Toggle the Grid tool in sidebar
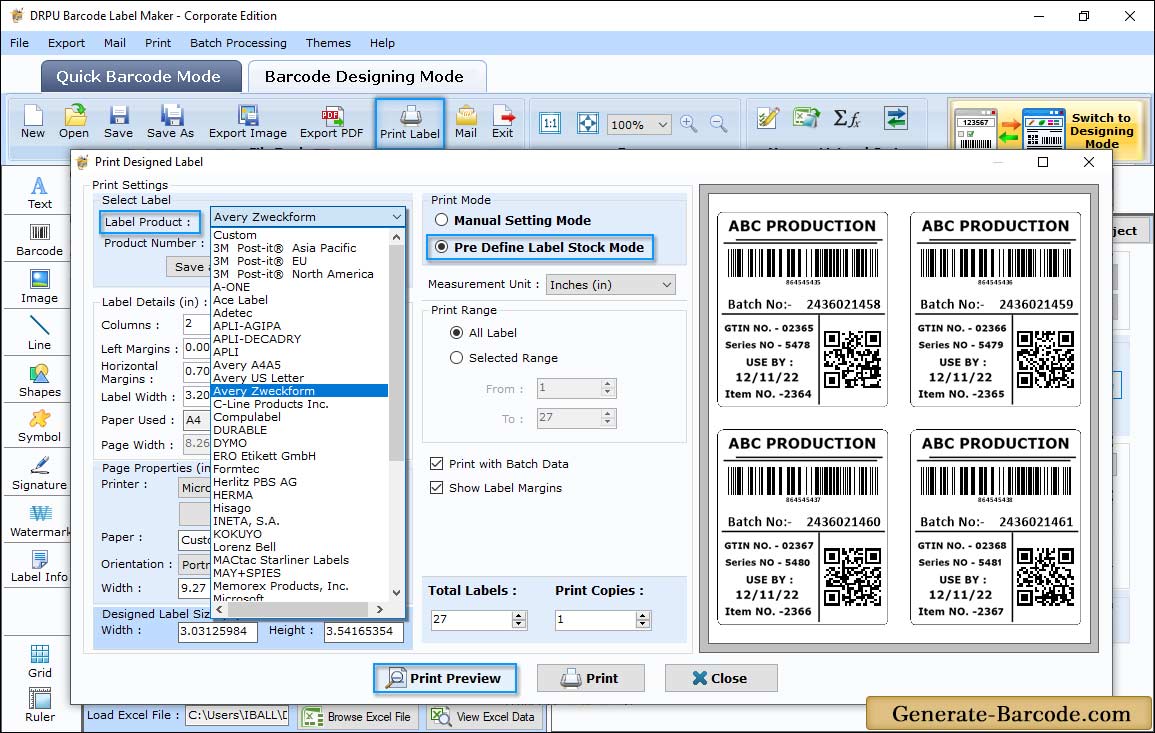The height and width of the screenshot is (733, 1155). [x=39, y=662]
